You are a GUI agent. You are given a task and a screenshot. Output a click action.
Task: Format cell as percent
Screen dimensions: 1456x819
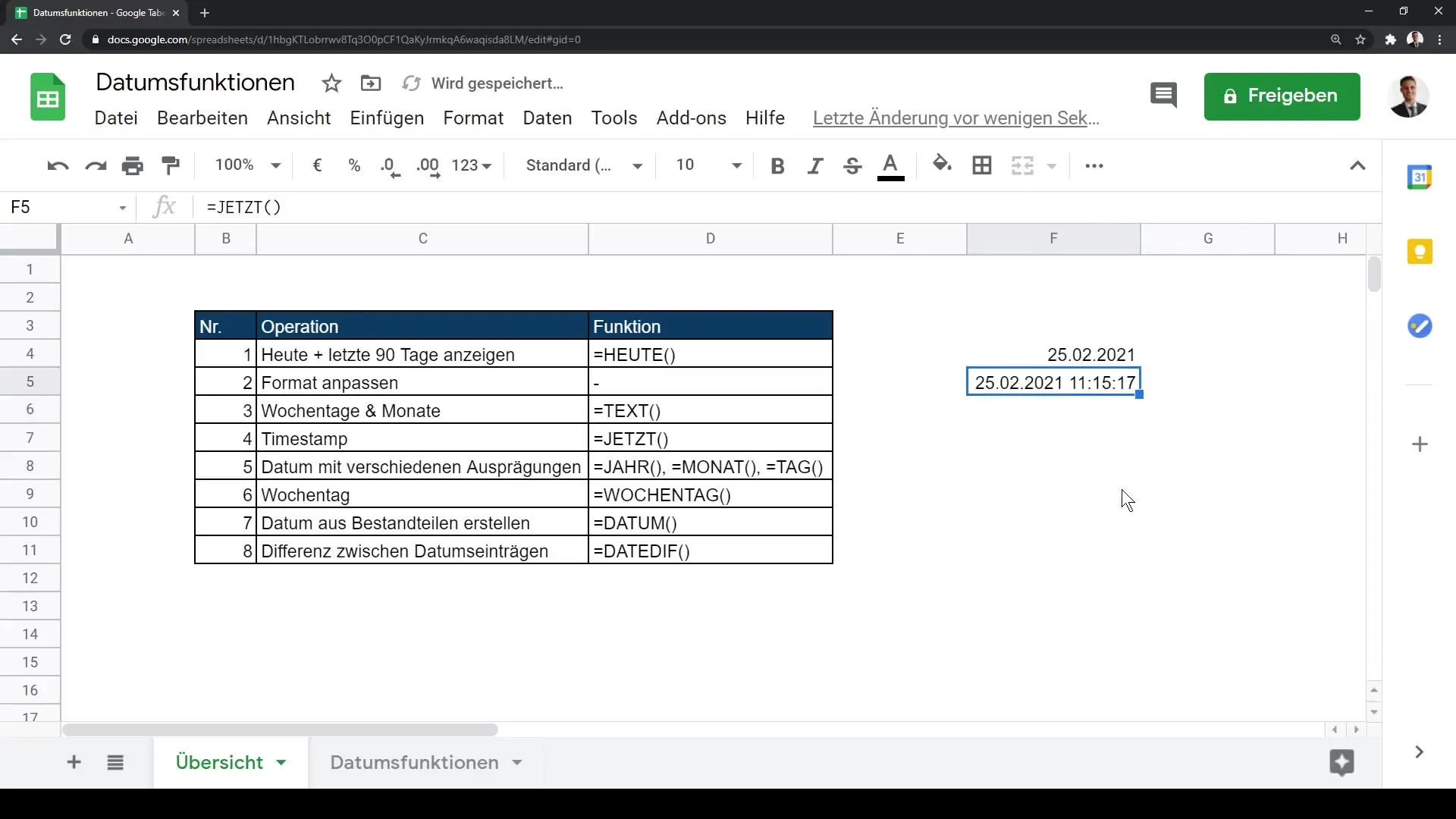pos(354,165)
